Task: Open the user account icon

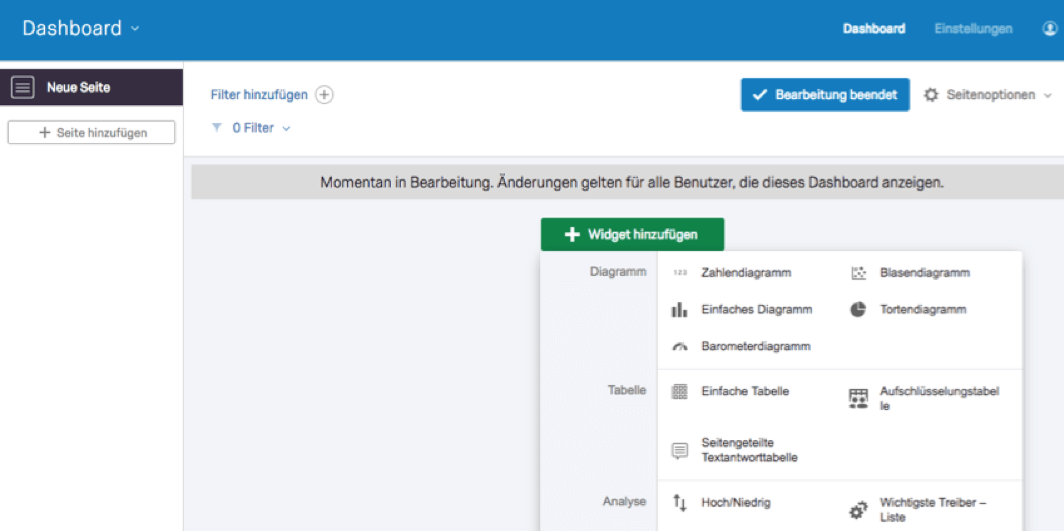Action: [x=1050, y=29]
